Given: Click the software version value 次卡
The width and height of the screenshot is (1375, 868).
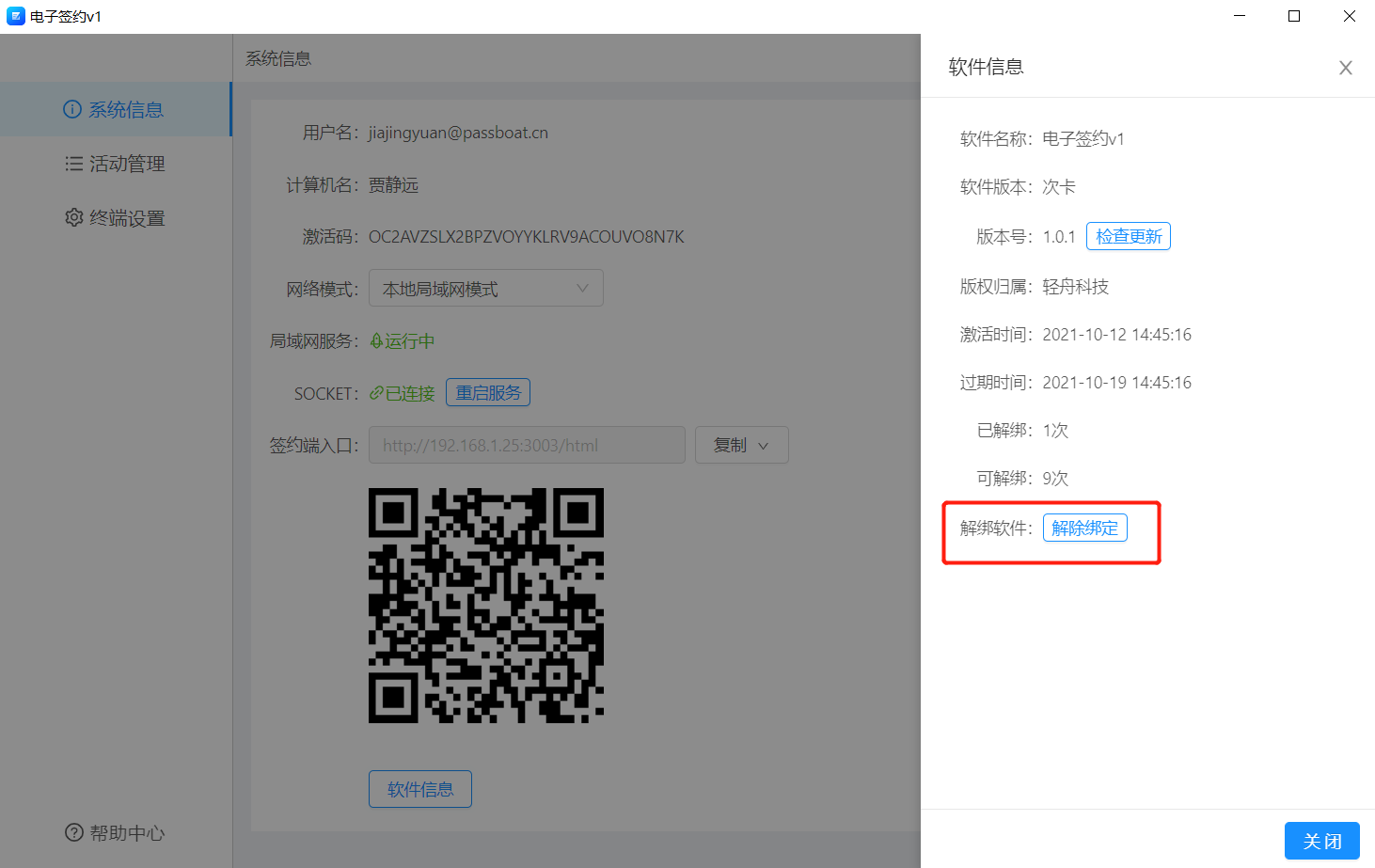Looking at the screenshot, I should [x=1059, y=186].
